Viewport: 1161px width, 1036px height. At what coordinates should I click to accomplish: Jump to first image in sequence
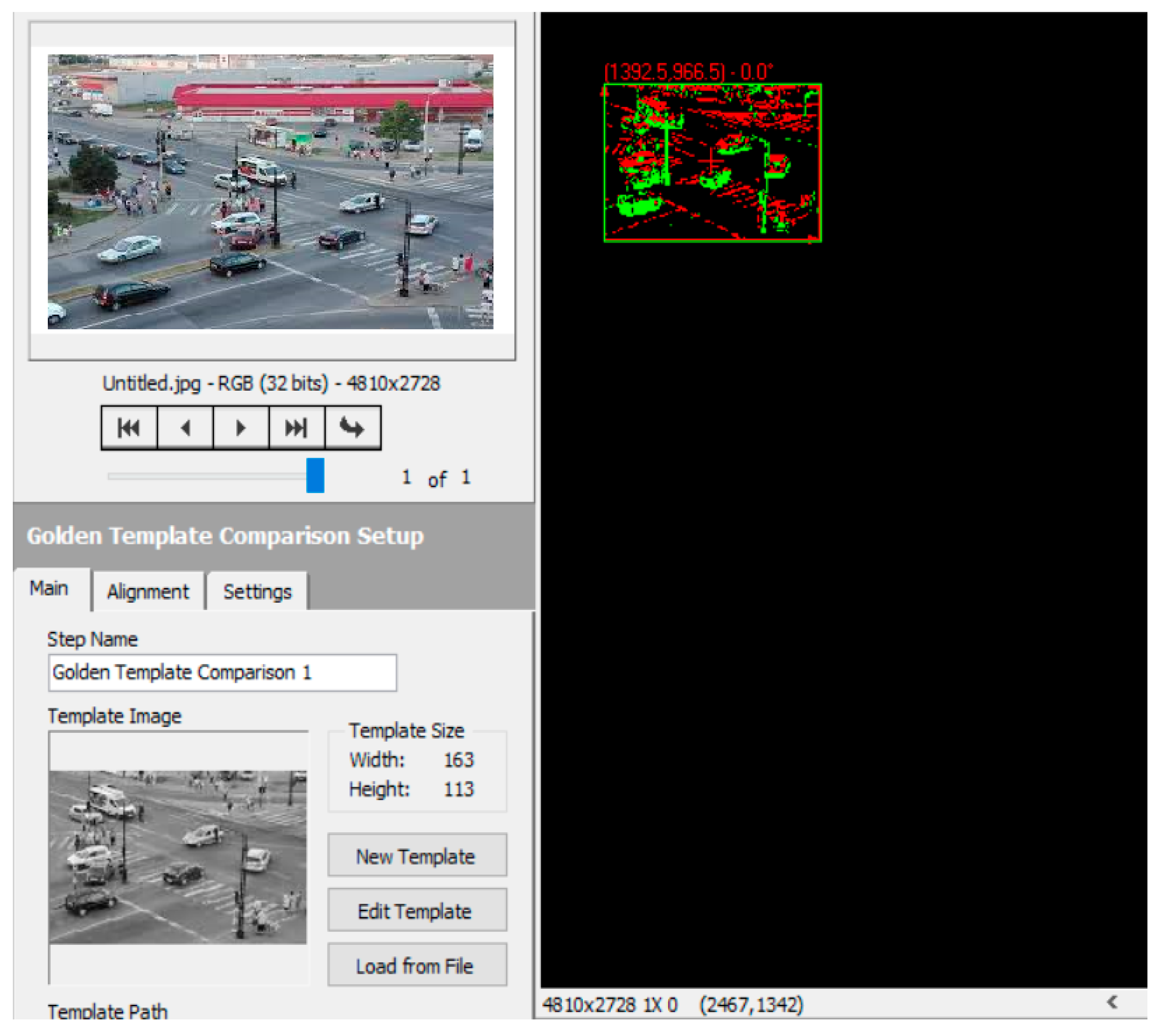tap(128, 428)
